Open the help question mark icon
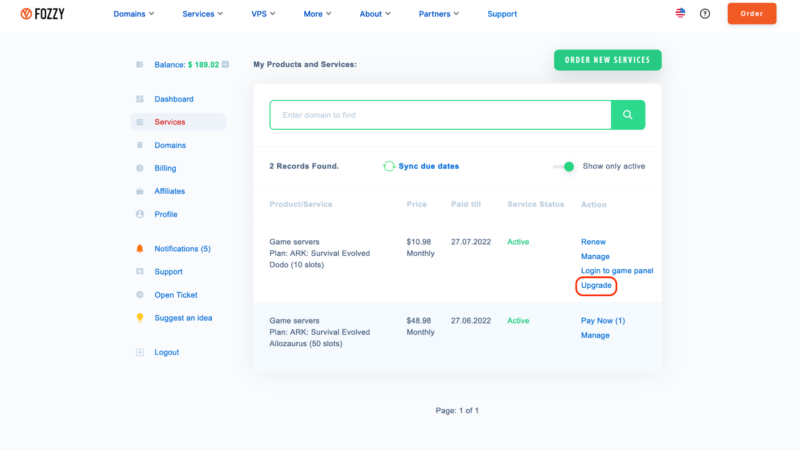Image resolution: width=800 pixels, height=450 pixels. (705, 14)
